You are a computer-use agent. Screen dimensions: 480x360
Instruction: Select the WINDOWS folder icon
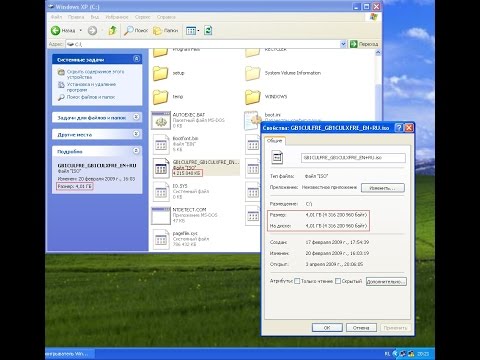tap(252, 97)
